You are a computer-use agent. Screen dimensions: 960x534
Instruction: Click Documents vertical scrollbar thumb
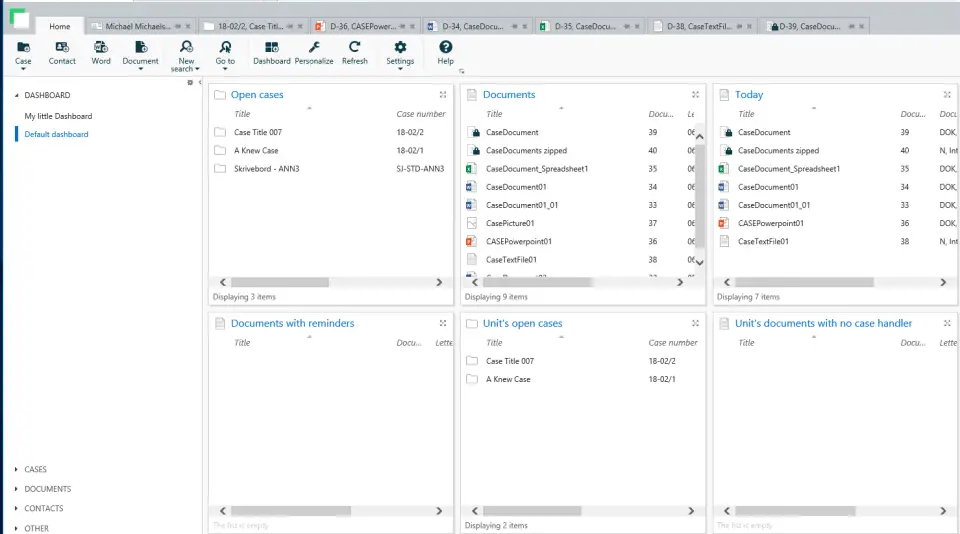699,195
